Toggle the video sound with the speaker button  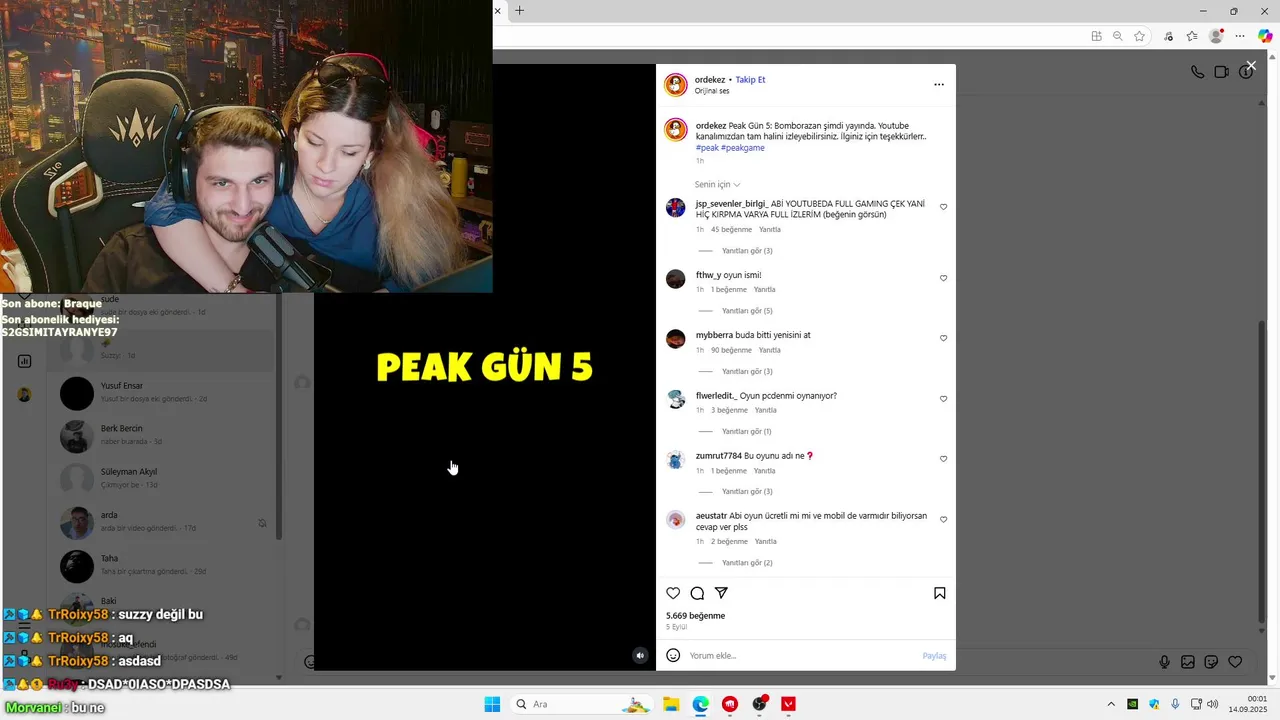[641, 656]
